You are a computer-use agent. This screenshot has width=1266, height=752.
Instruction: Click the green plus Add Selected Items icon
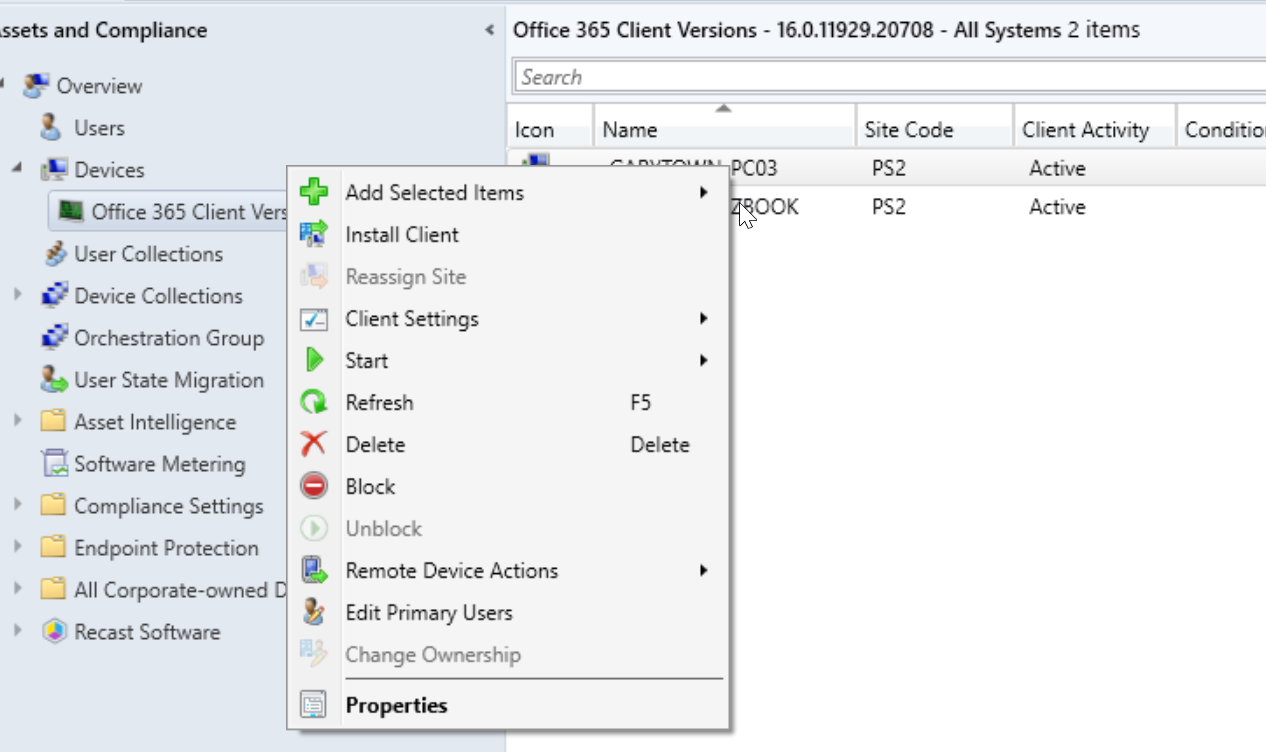tap(314, 192)
